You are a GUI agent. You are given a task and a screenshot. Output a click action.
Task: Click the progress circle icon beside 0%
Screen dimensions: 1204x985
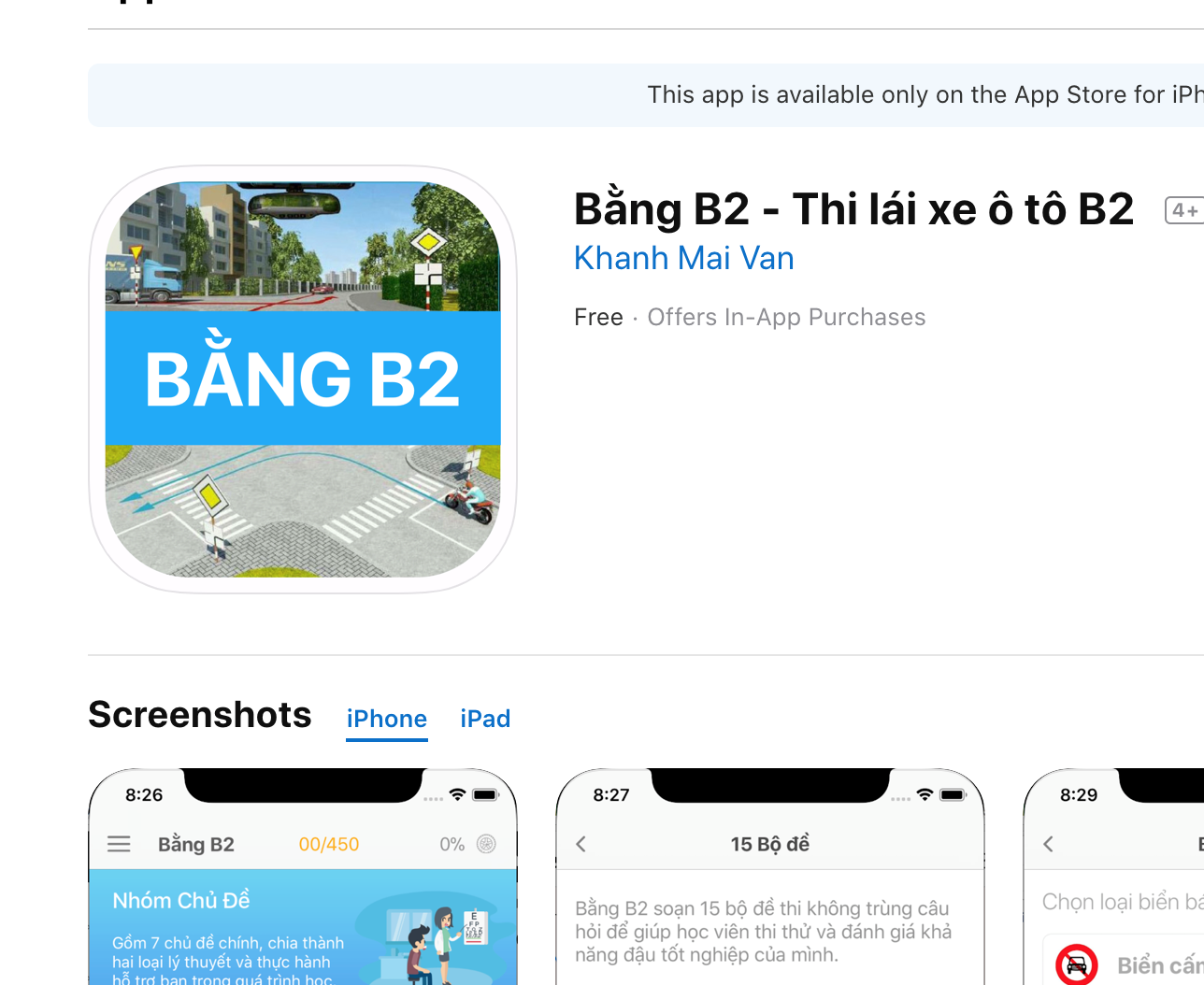click(486, 844)
